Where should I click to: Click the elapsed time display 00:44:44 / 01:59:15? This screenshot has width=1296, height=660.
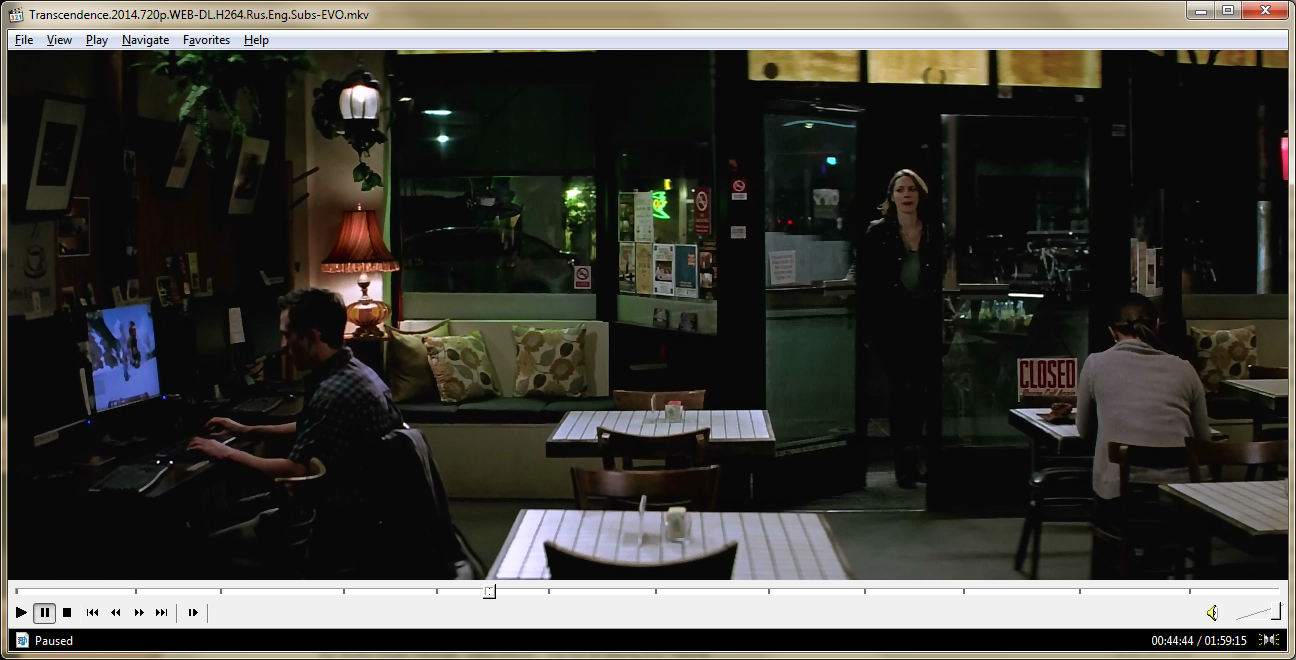pos(1199,641)
